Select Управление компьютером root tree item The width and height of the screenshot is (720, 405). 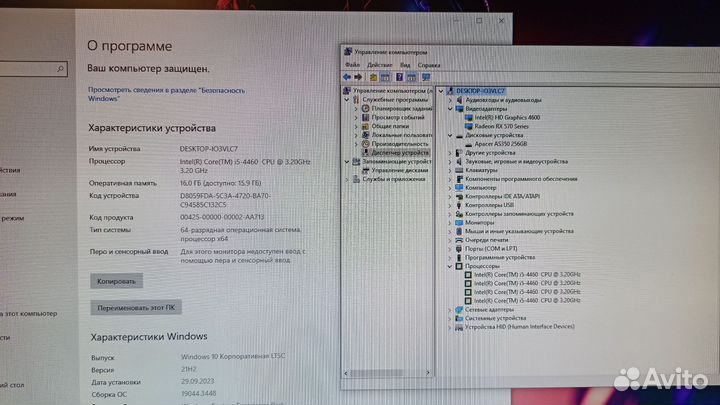[393, 91]
